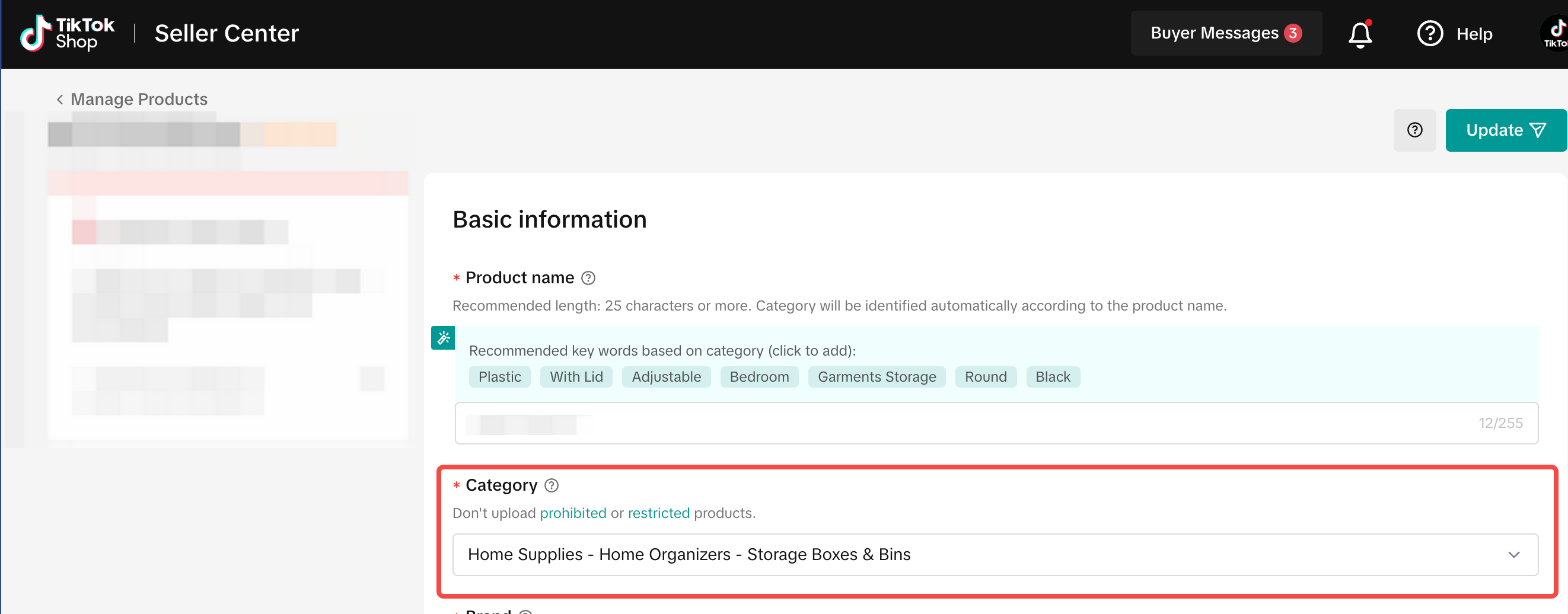Add the With Lid keyword
The width and height of the screenshot is (1568, 614).
576,377
